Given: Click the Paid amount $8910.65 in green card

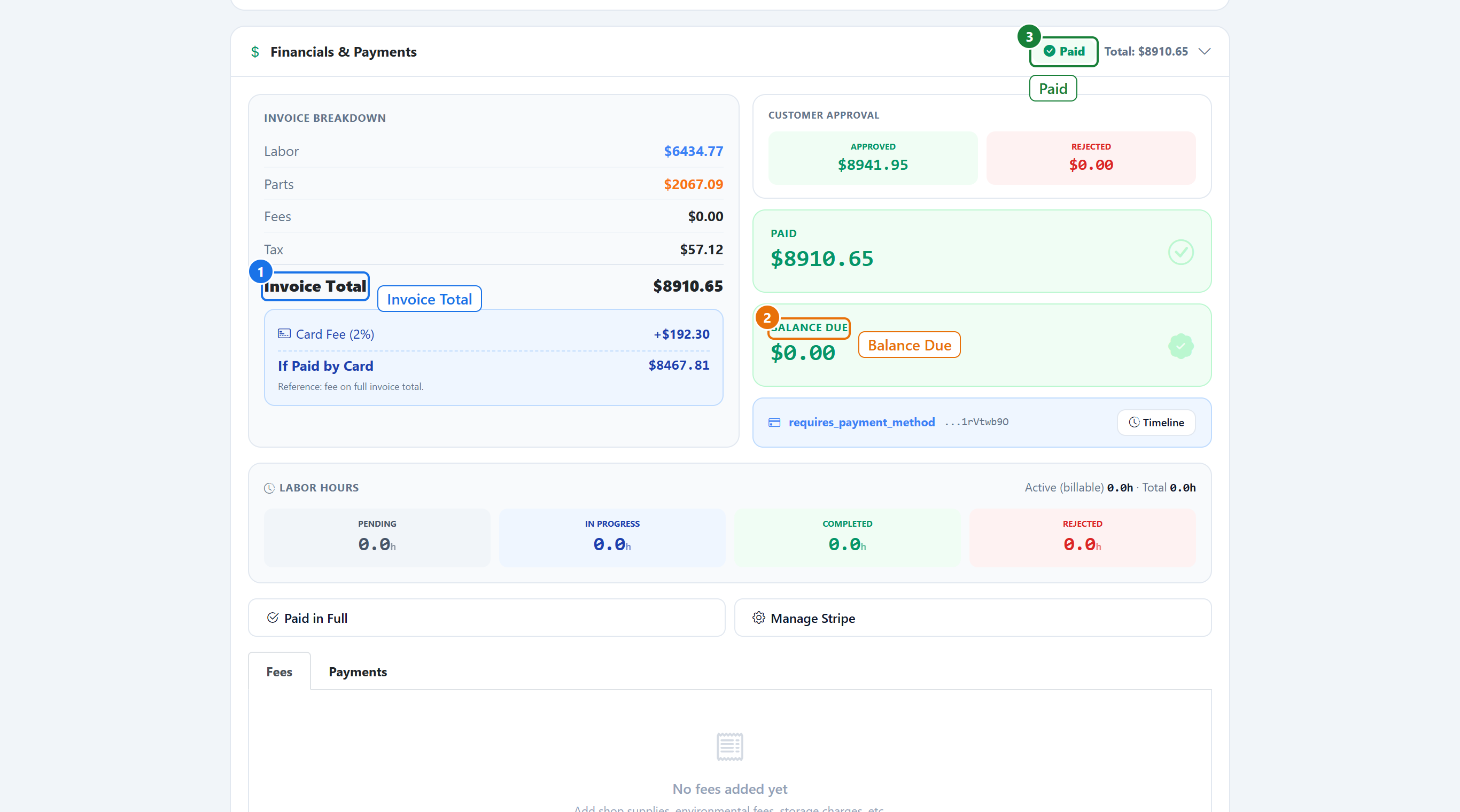Looking at the screenshot, I should point(822,259).
